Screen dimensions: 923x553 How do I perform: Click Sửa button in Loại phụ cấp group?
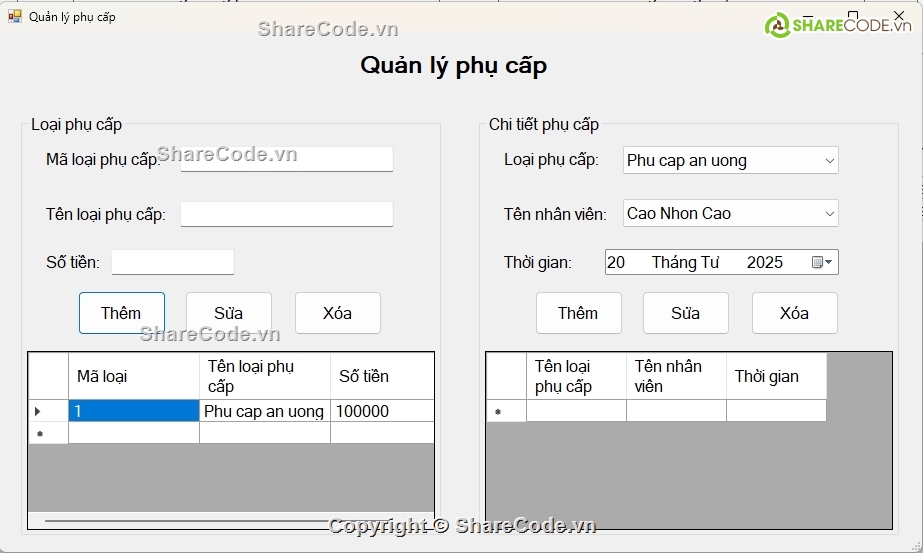(229, 313)
